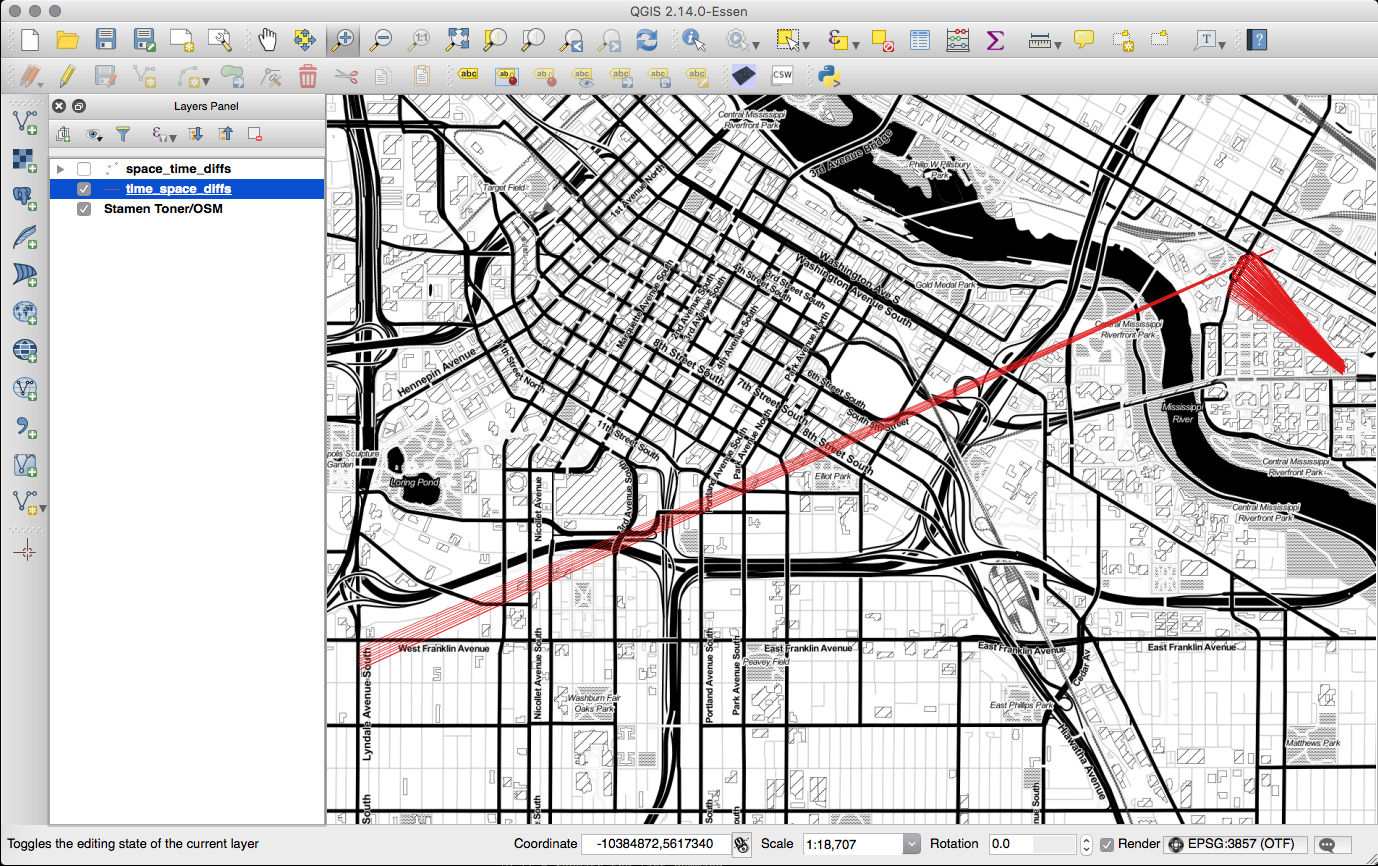This screenshot has height=866, width=1378.
Task: Hide the Stamen Toner/OSM layer
Action: (x=84, y=209)
